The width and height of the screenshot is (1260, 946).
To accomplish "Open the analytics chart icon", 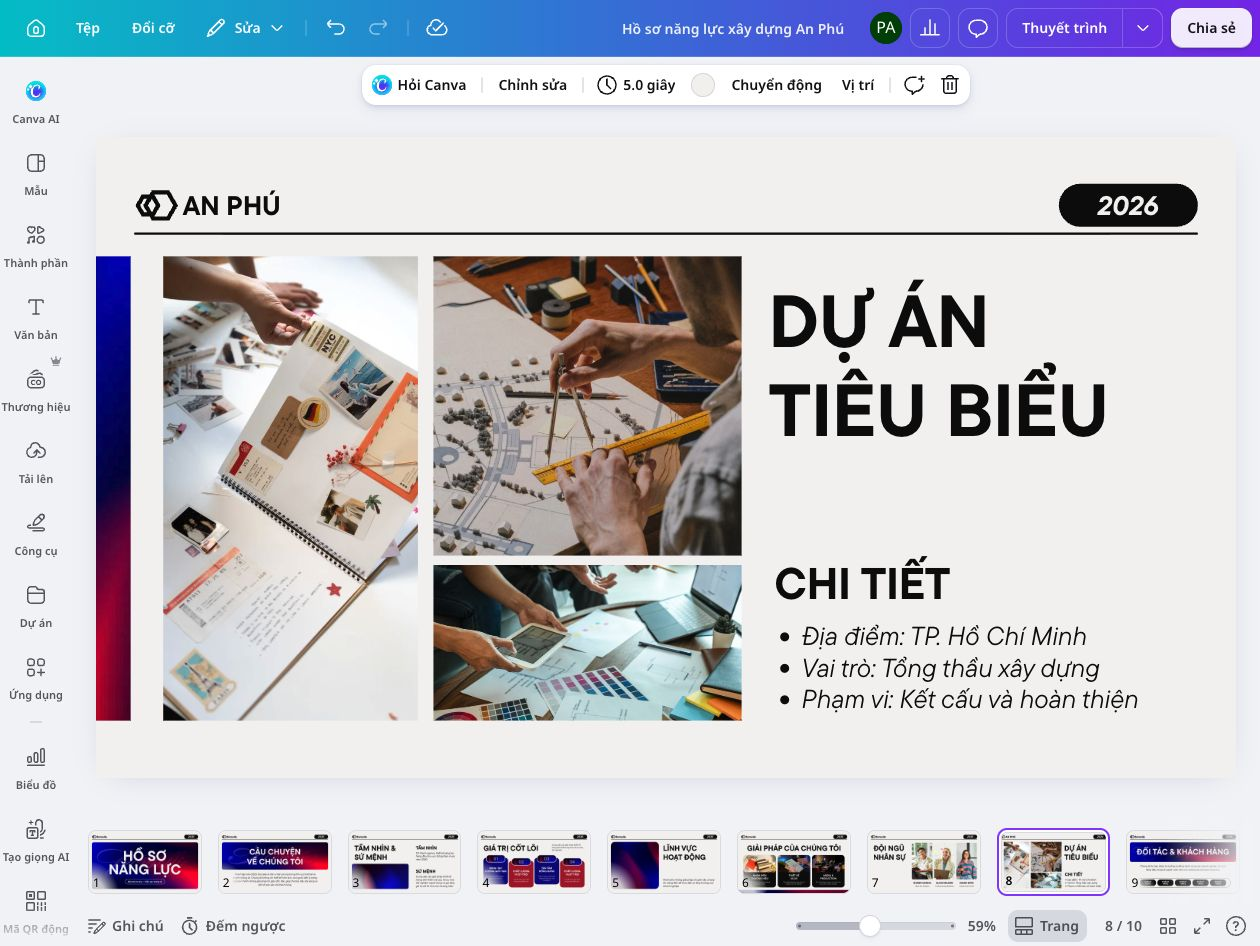I will [x=930, y=28].
